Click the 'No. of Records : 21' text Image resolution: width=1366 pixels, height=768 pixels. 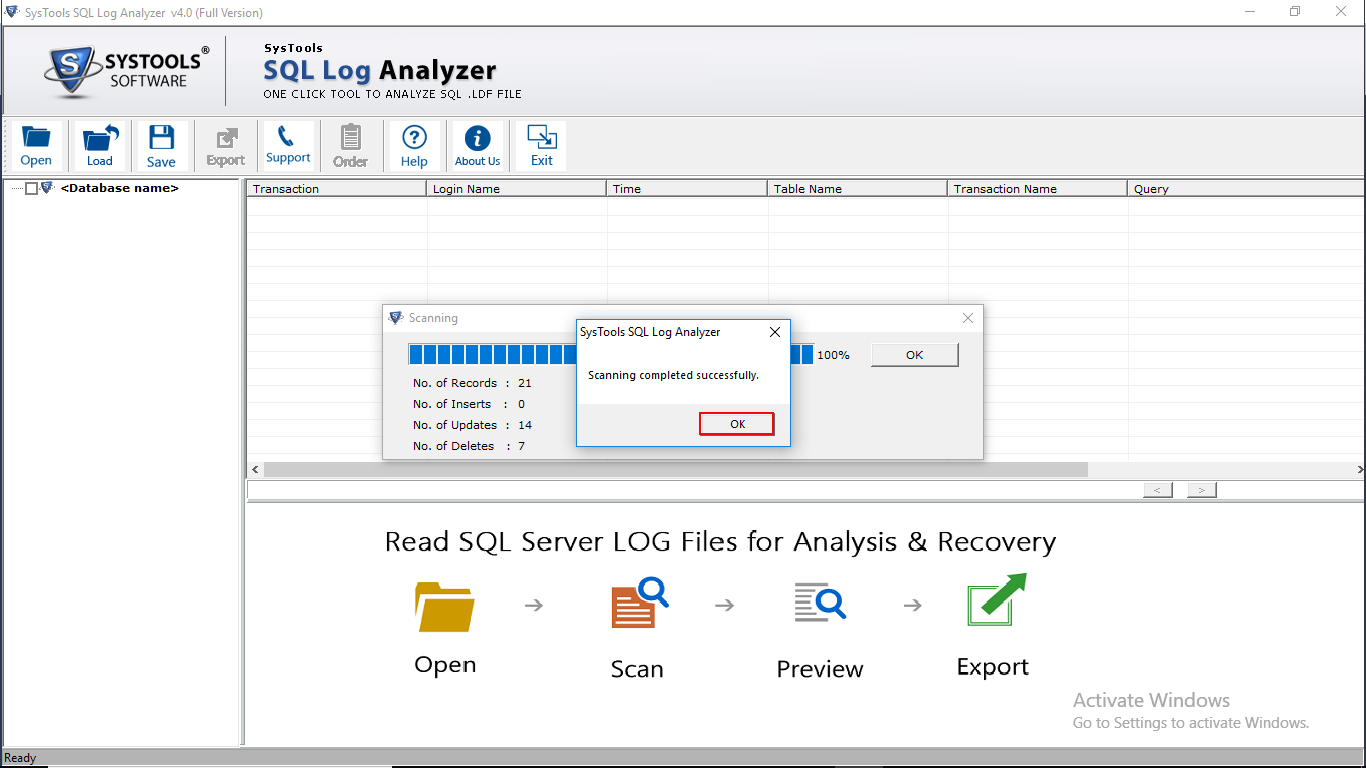[472, 383]
